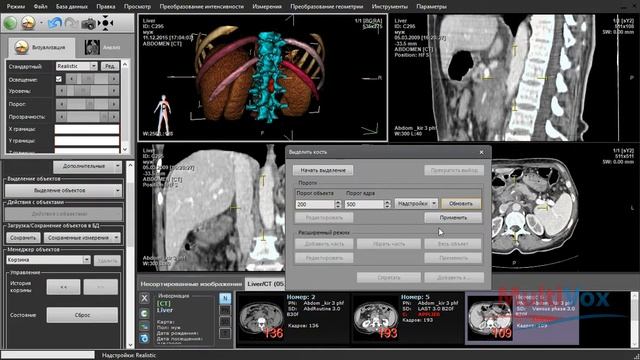Select the Несортированные изображения tab
This screenshot has height=360, width=640.
191,284
